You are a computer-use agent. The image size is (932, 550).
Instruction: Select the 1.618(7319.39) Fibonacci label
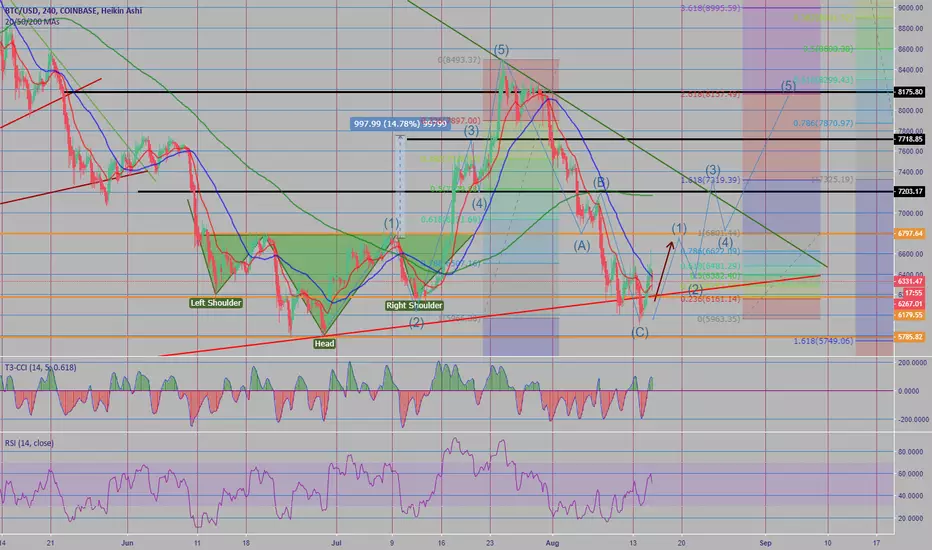(710, 180)
